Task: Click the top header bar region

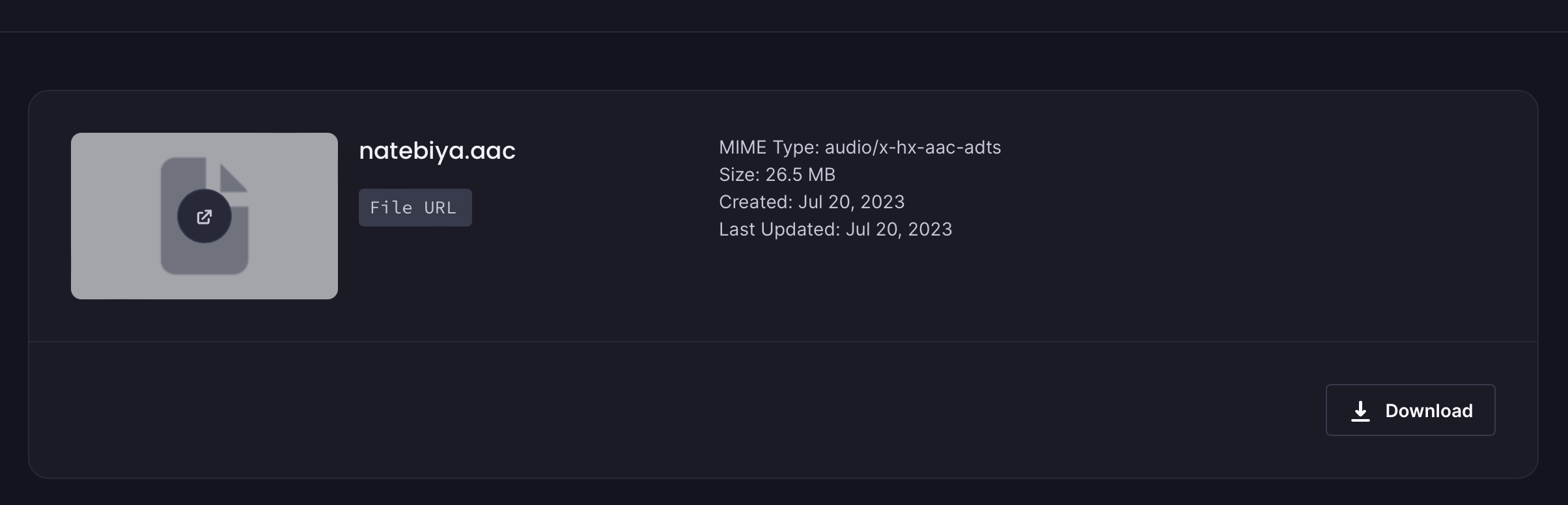Action: 781,14
